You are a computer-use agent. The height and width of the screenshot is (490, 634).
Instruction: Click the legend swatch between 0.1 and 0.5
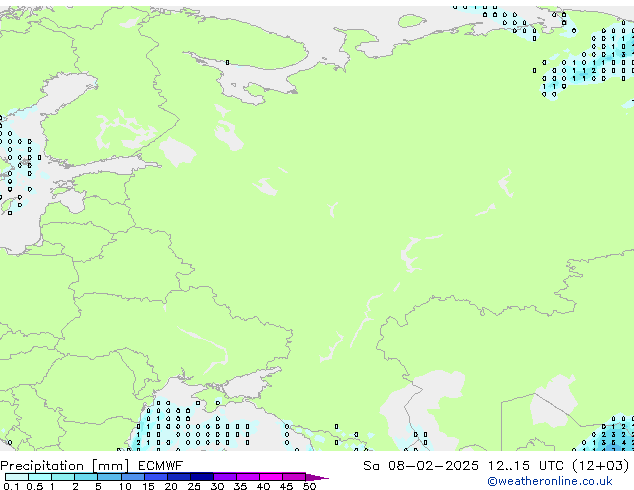pos(17,477)
